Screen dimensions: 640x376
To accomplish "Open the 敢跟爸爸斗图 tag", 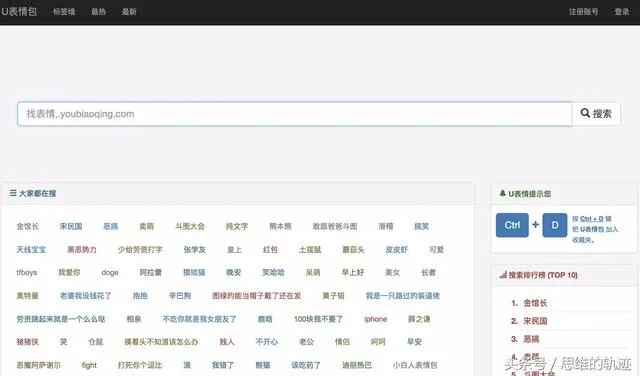I will pos(335,226).
